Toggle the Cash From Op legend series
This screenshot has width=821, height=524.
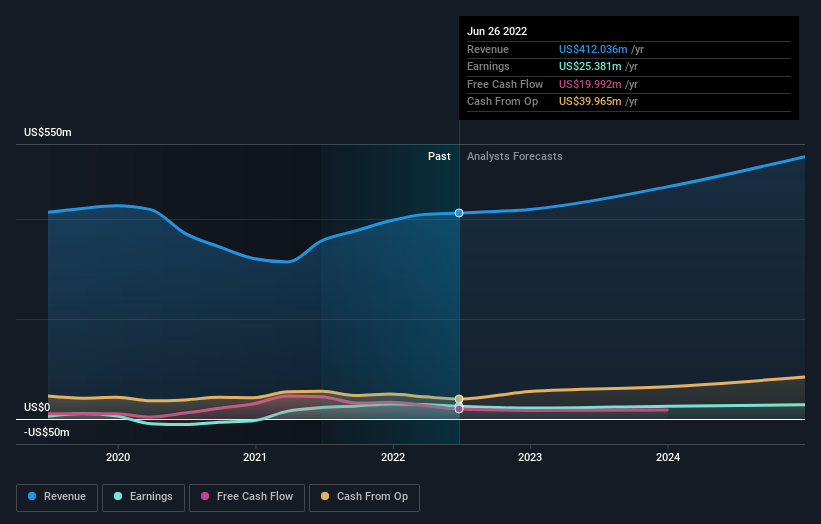coord(364,497)
